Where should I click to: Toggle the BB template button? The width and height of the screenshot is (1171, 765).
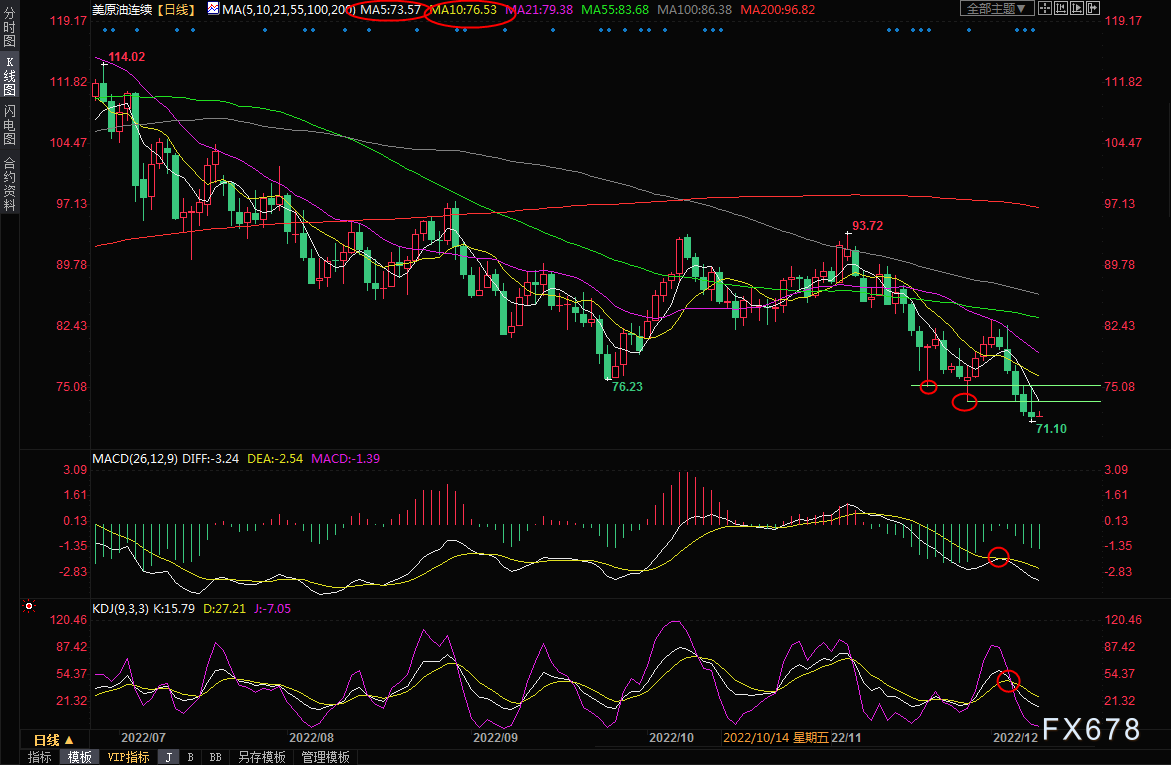[x=215, y=757]
